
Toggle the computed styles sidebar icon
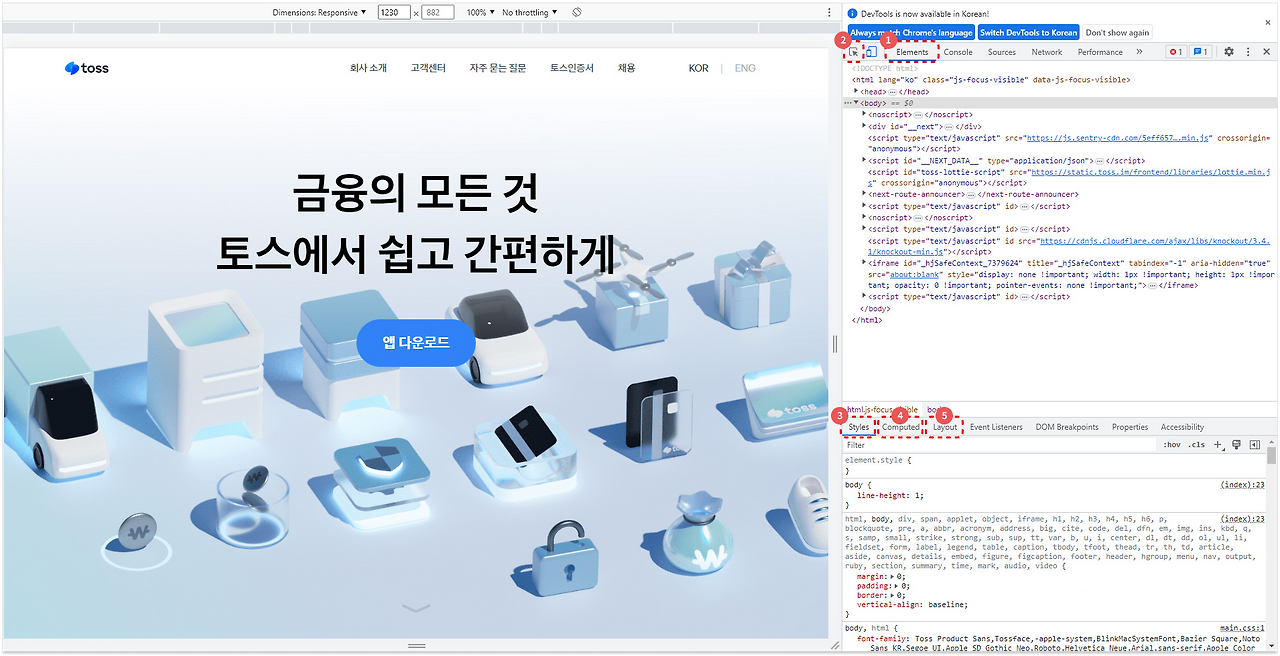pyautogui.click(x=1255, y=445)
